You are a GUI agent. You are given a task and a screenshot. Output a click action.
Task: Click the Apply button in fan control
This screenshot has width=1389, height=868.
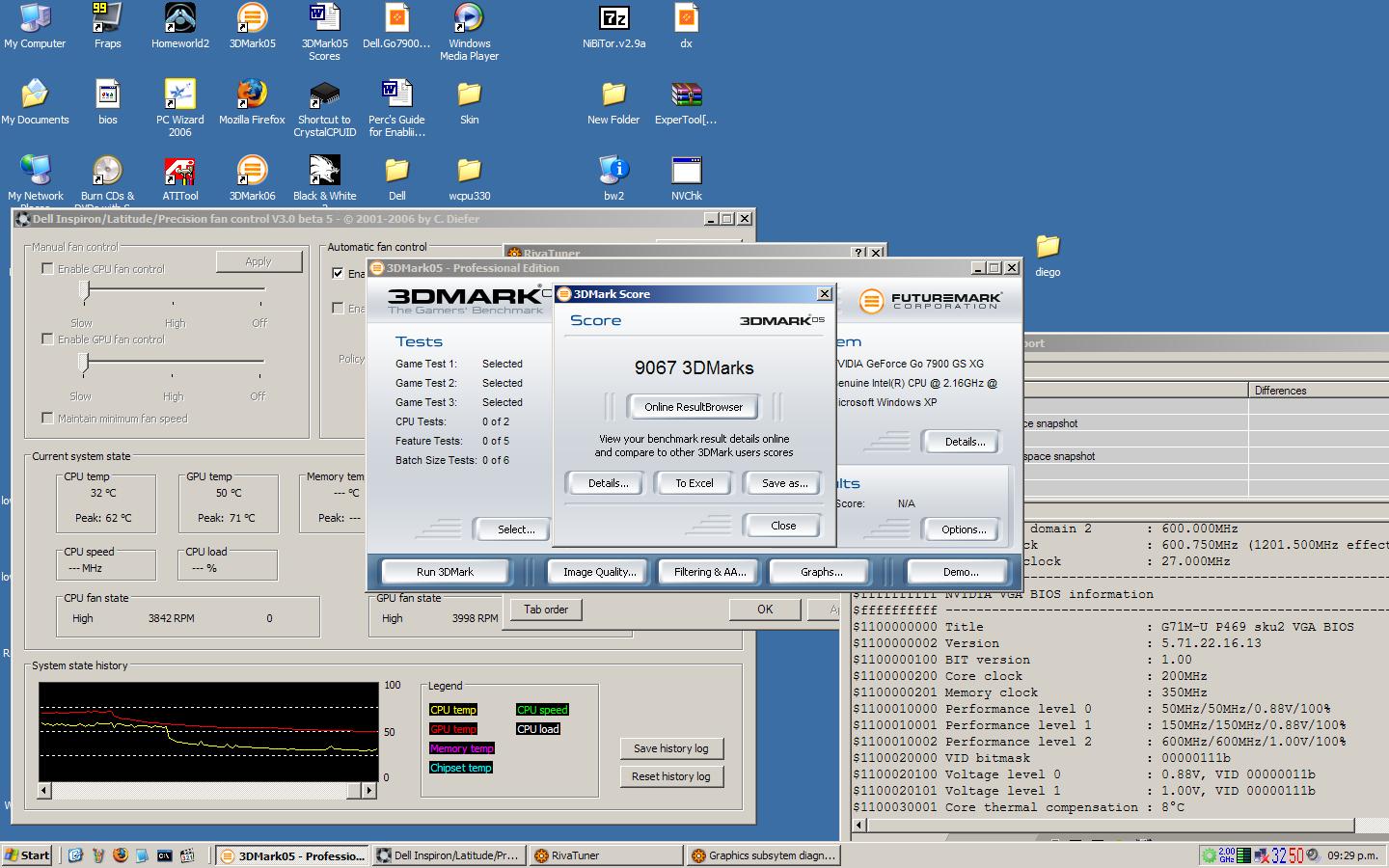click(259, 261)
